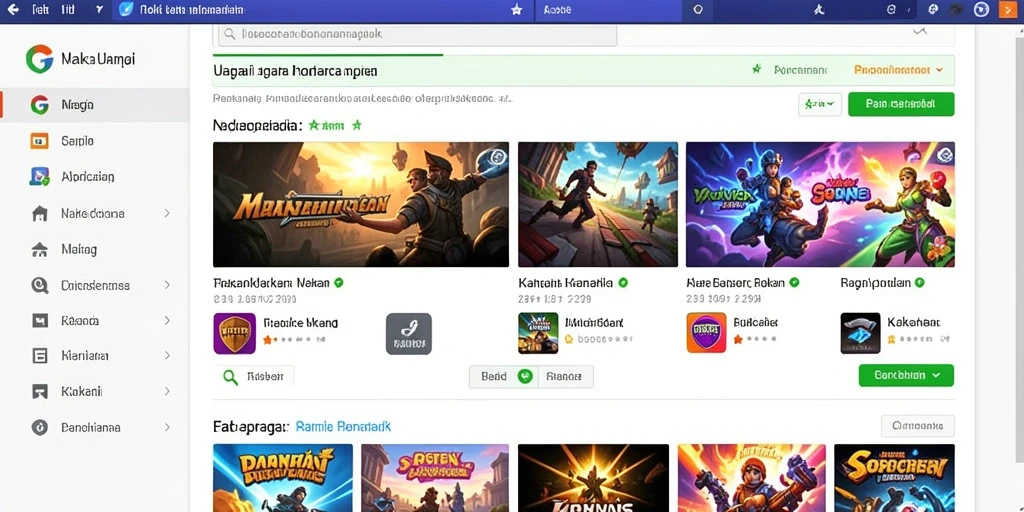Screen dimensions: 1024x512
Task: Rate Rraoike bkang using its star row
Action: click(x=294, y=340)
